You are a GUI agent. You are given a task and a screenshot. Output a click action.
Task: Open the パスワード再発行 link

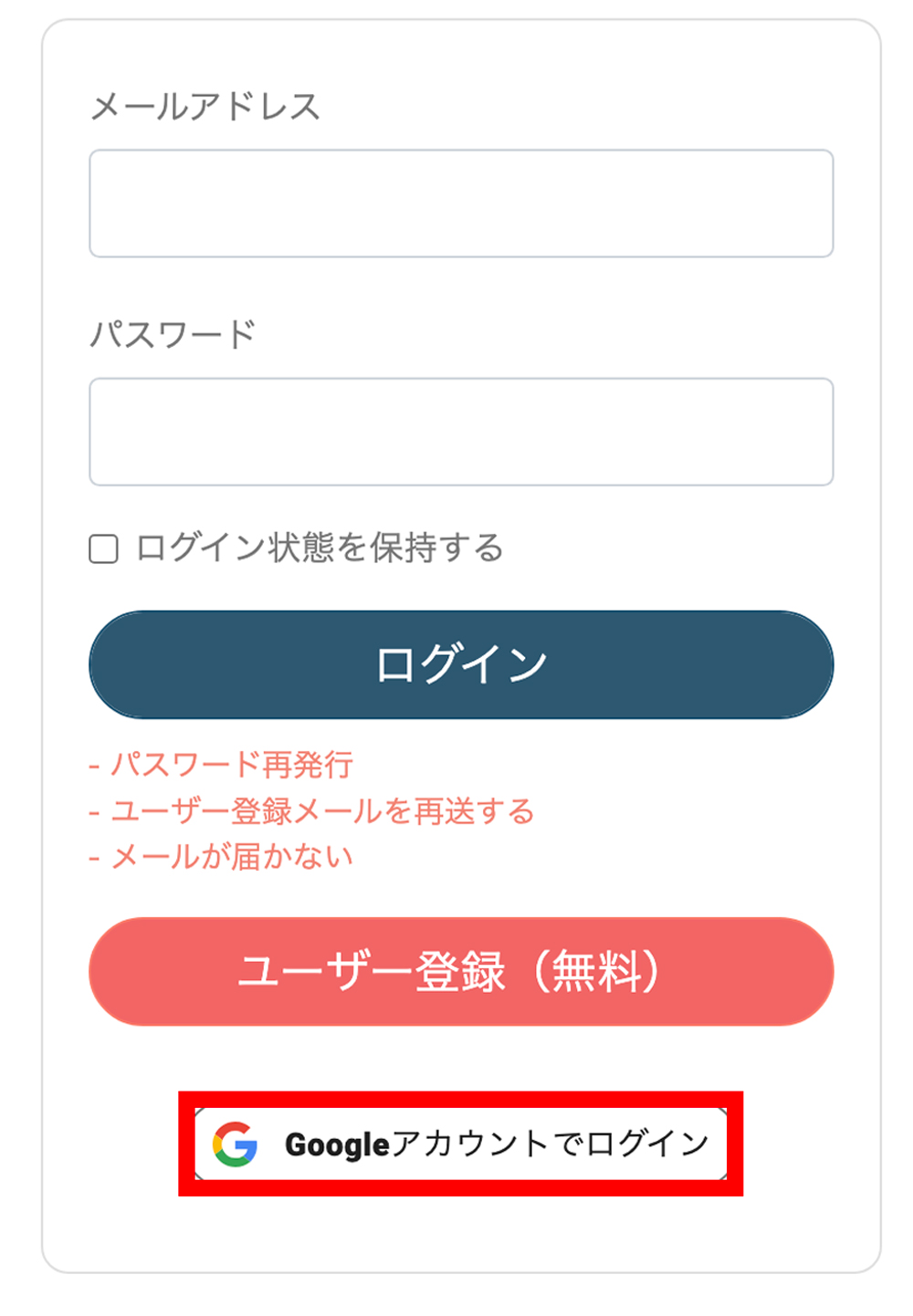232,765
